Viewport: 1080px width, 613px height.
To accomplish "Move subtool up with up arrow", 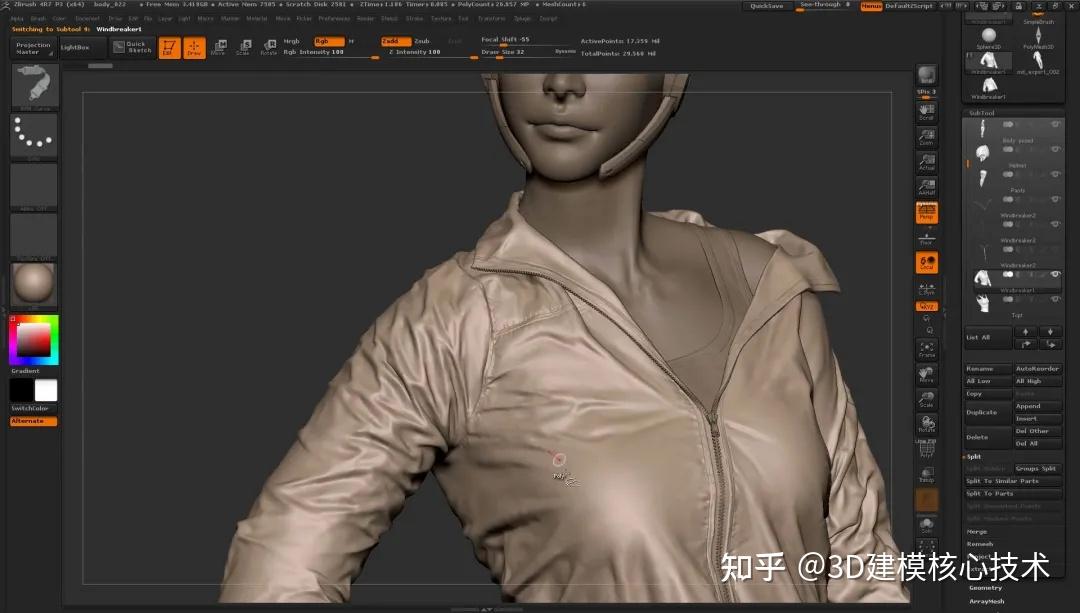I will (x=1025, y=332).
